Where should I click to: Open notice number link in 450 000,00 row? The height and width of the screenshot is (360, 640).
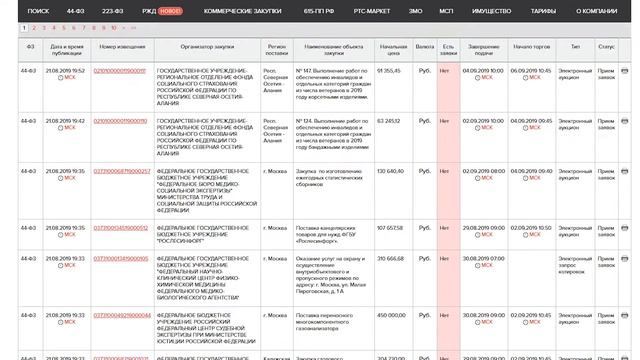[x=122, y=315]
